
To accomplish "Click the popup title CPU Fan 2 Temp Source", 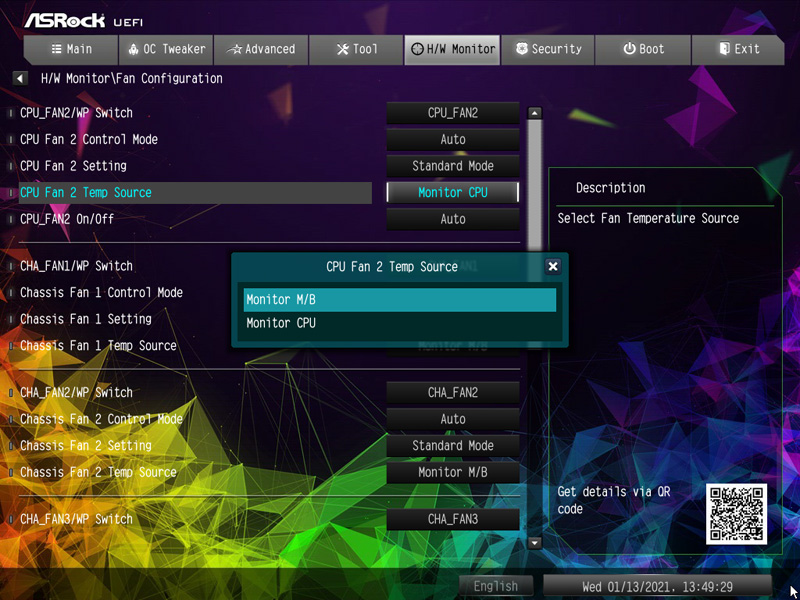I will pos(392,266).
